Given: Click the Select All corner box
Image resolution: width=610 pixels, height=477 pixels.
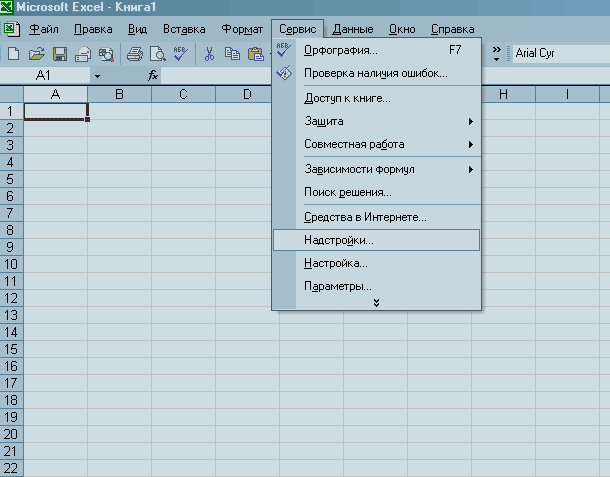Looking at the screenshot, I should pos(12,94).
